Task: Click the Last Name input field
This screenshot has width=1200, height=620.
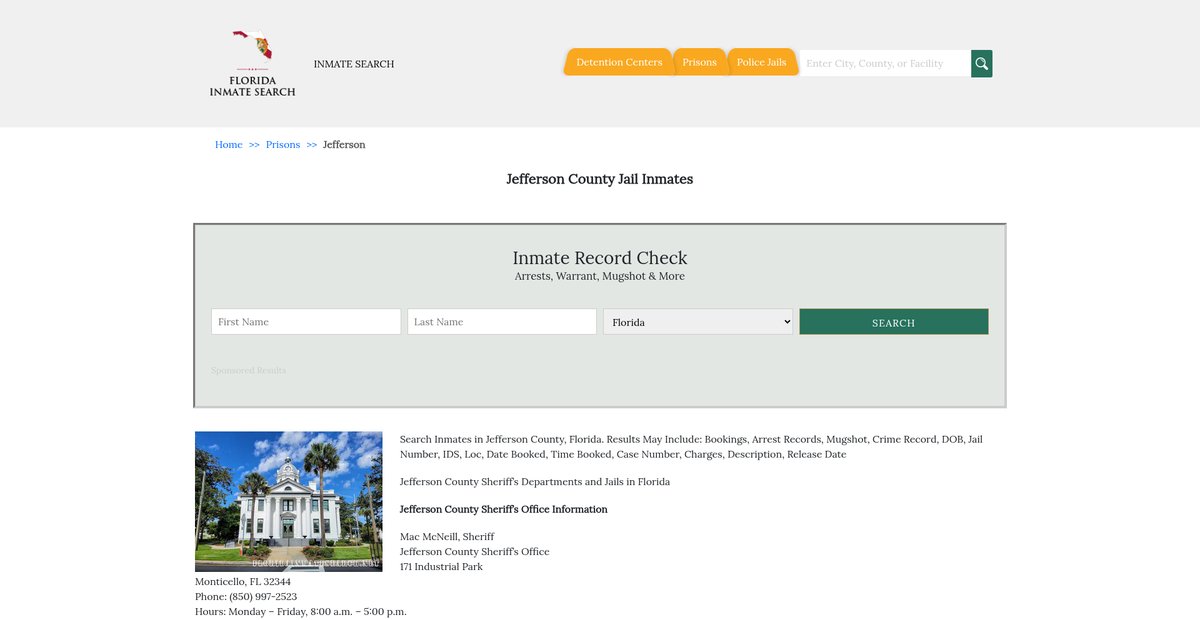Action: tap(502, 322)
